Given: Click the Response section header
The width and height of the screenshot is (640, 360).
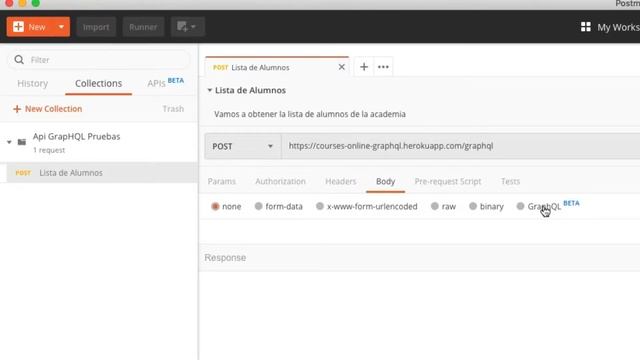Looking at the screenshot, I should tap(225, 258).
